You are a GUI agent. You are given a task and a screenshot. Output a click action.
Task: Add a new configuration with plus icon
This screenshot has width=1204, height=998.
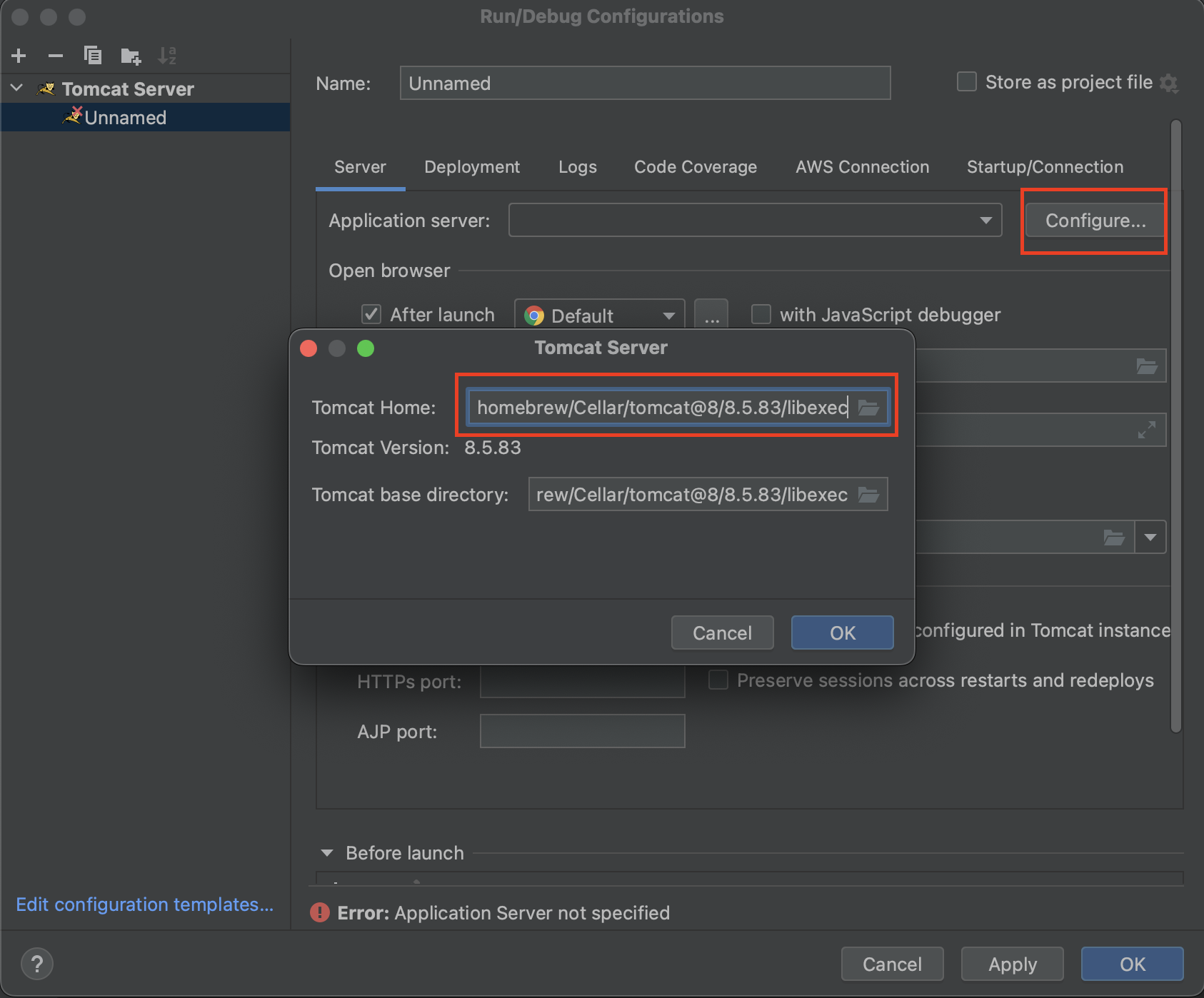[19, 56]
